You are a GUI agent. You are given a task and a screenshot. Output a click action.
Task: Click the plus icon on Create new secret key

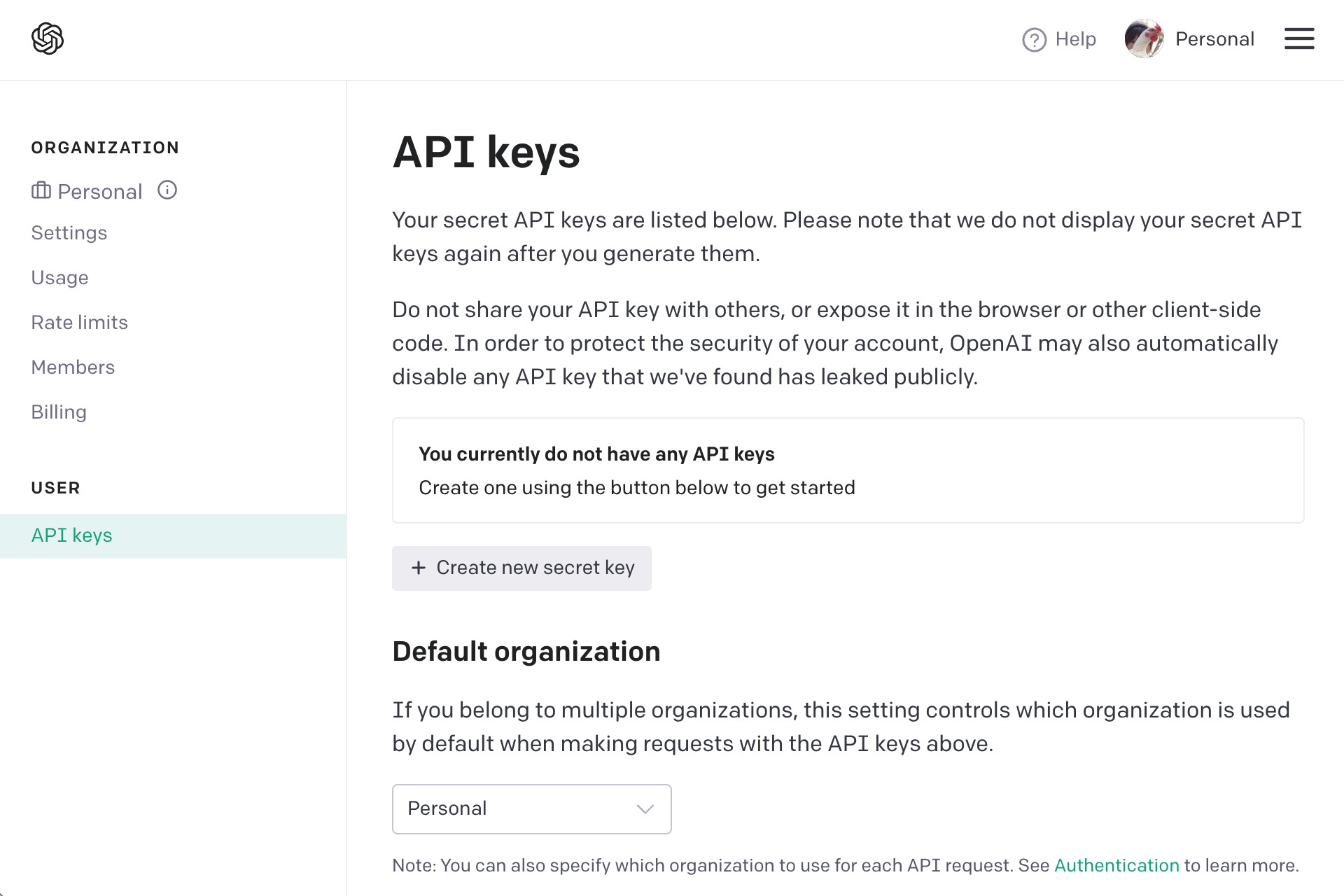419,568
